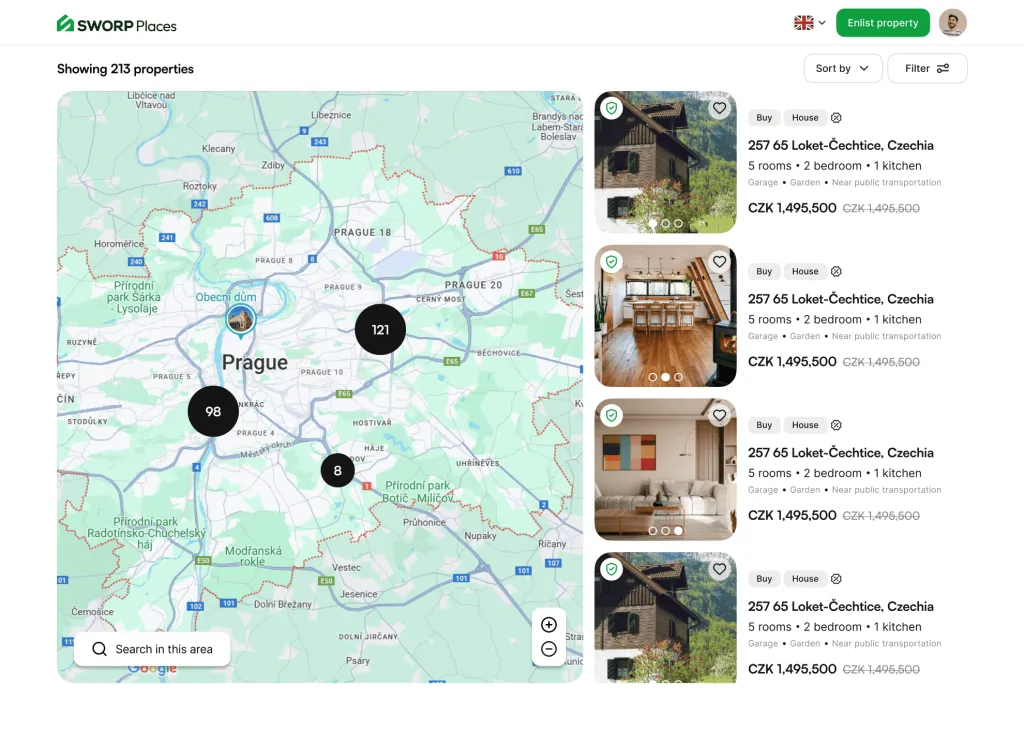Expand the Sort by dropdown
The image size is (1024, 745).
[842, 68]
